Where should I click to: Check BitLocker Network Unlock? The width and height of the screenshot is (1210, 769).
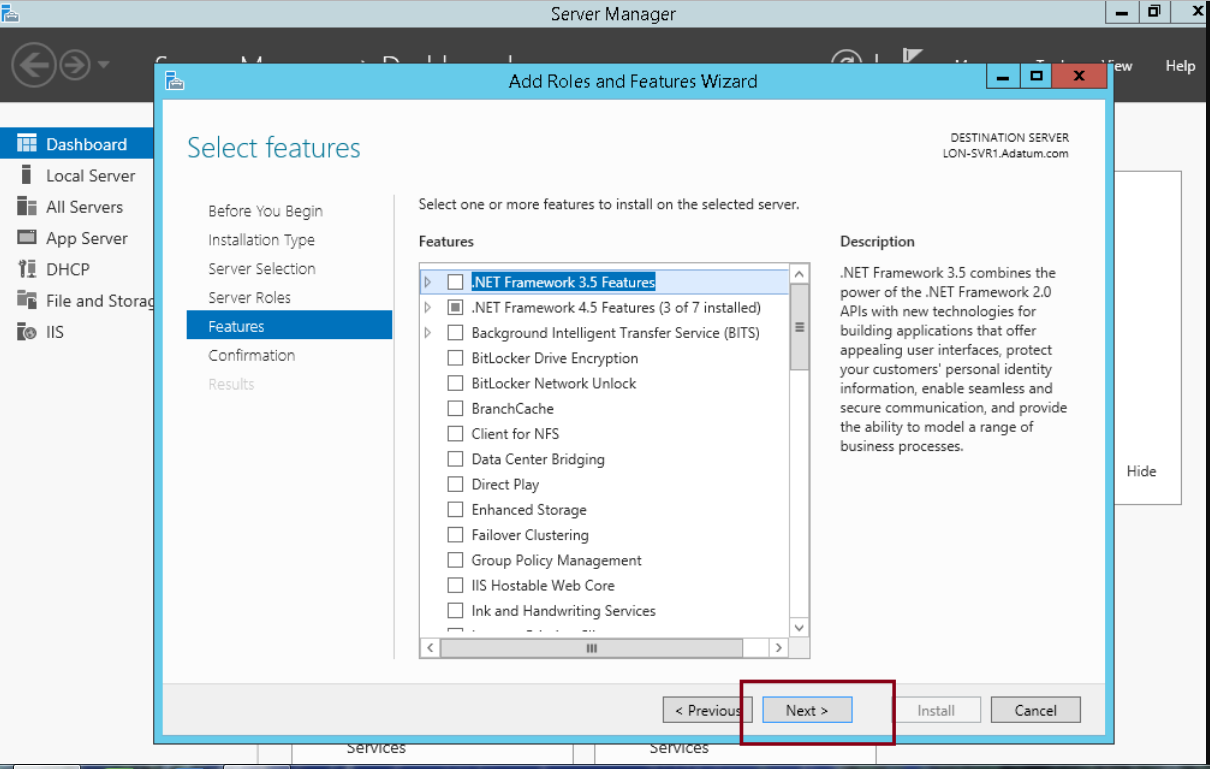pyautogui.click(x=455, y=384)
